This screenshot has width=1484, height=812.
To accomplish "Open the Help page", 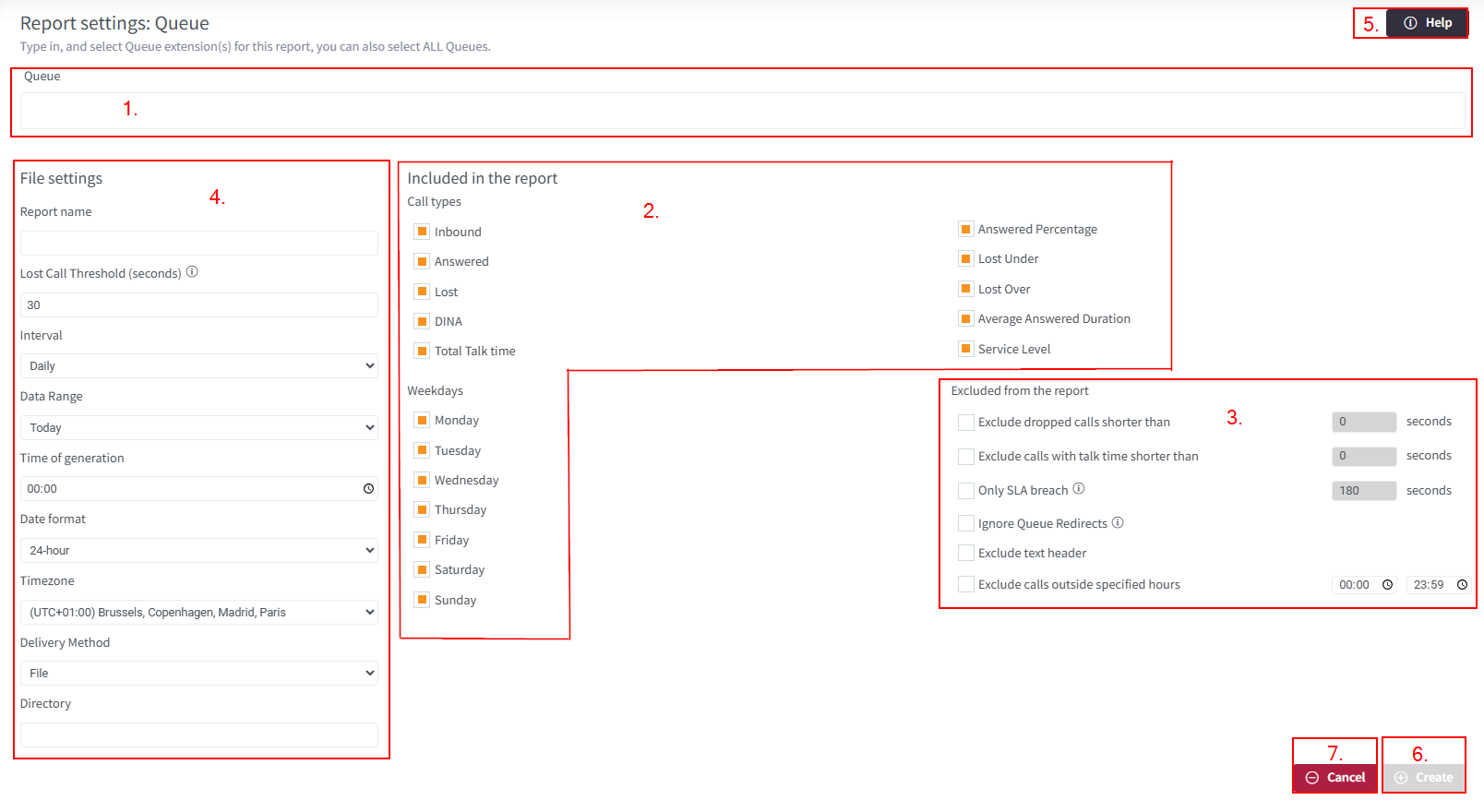I will pos(1427,23).
